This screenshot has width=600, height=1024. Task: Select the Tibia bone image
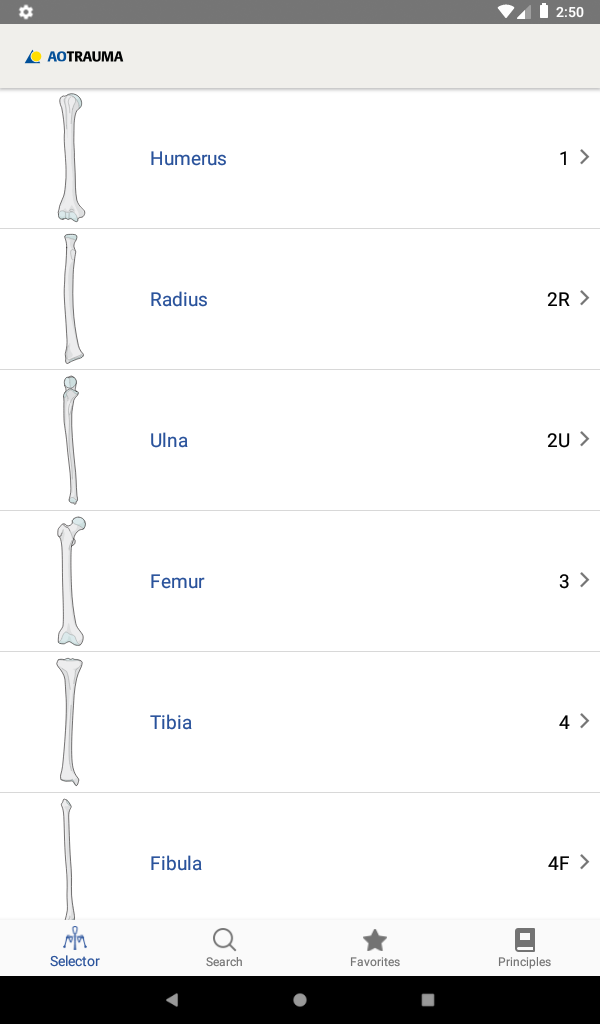(69, 722)
